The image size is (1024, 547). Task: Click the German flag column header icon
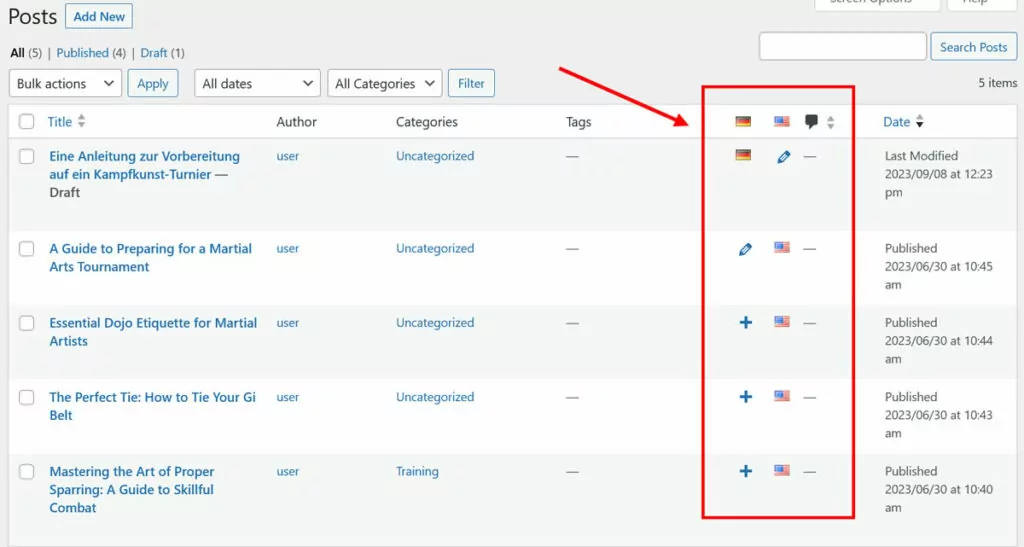(743, 122)
